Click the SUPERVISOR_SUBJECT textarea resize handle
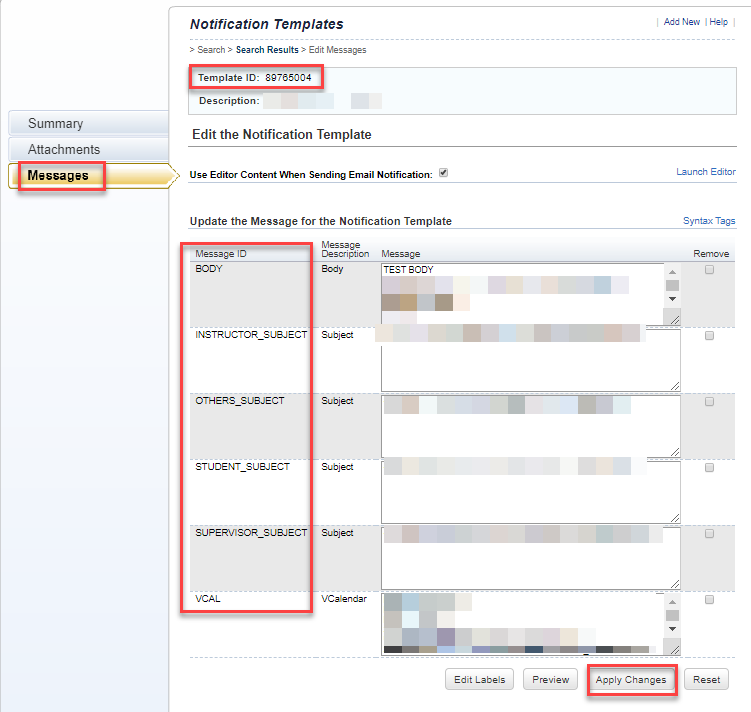 coord(674,584)
